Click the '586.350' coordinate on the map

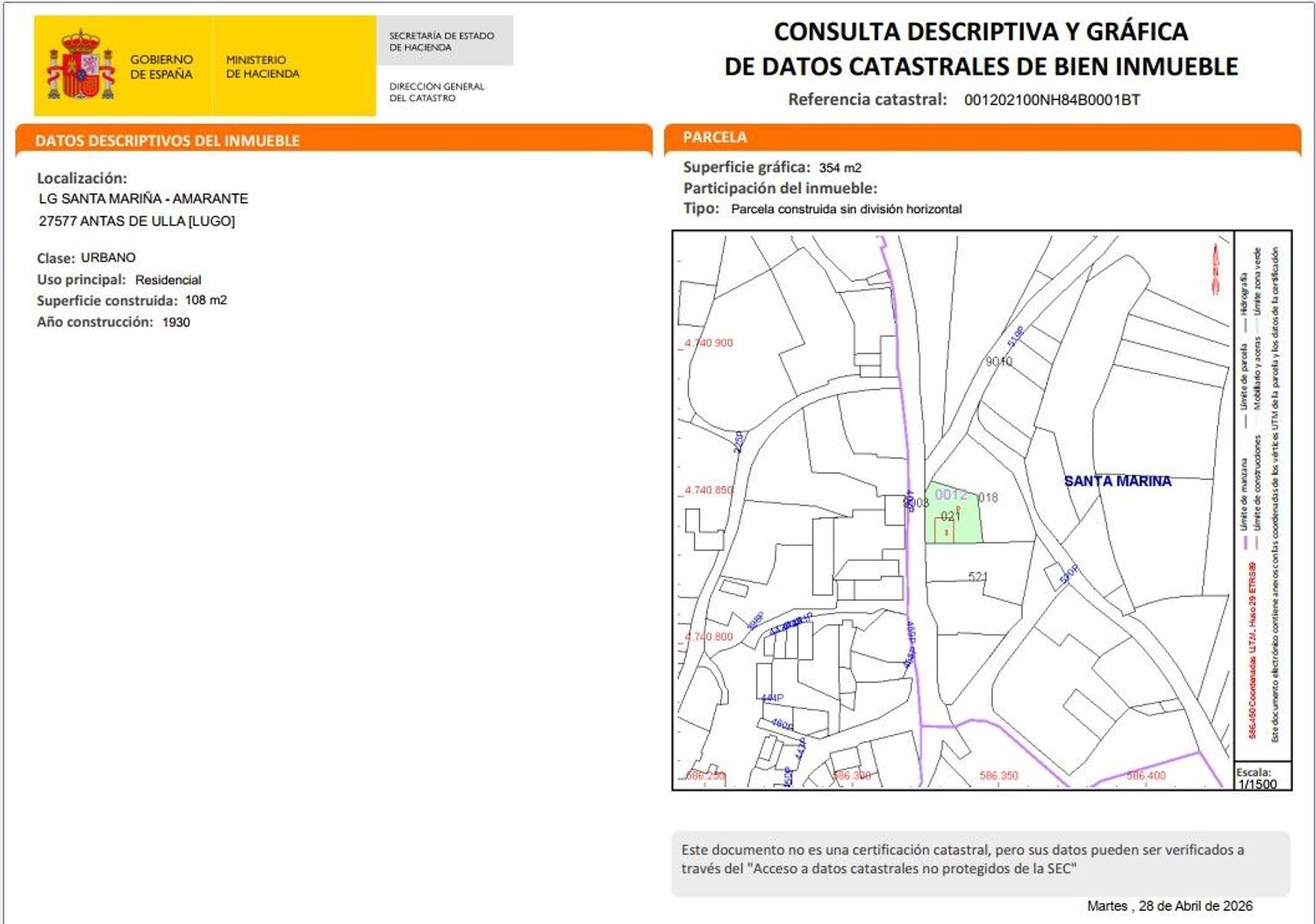(999, 776)
